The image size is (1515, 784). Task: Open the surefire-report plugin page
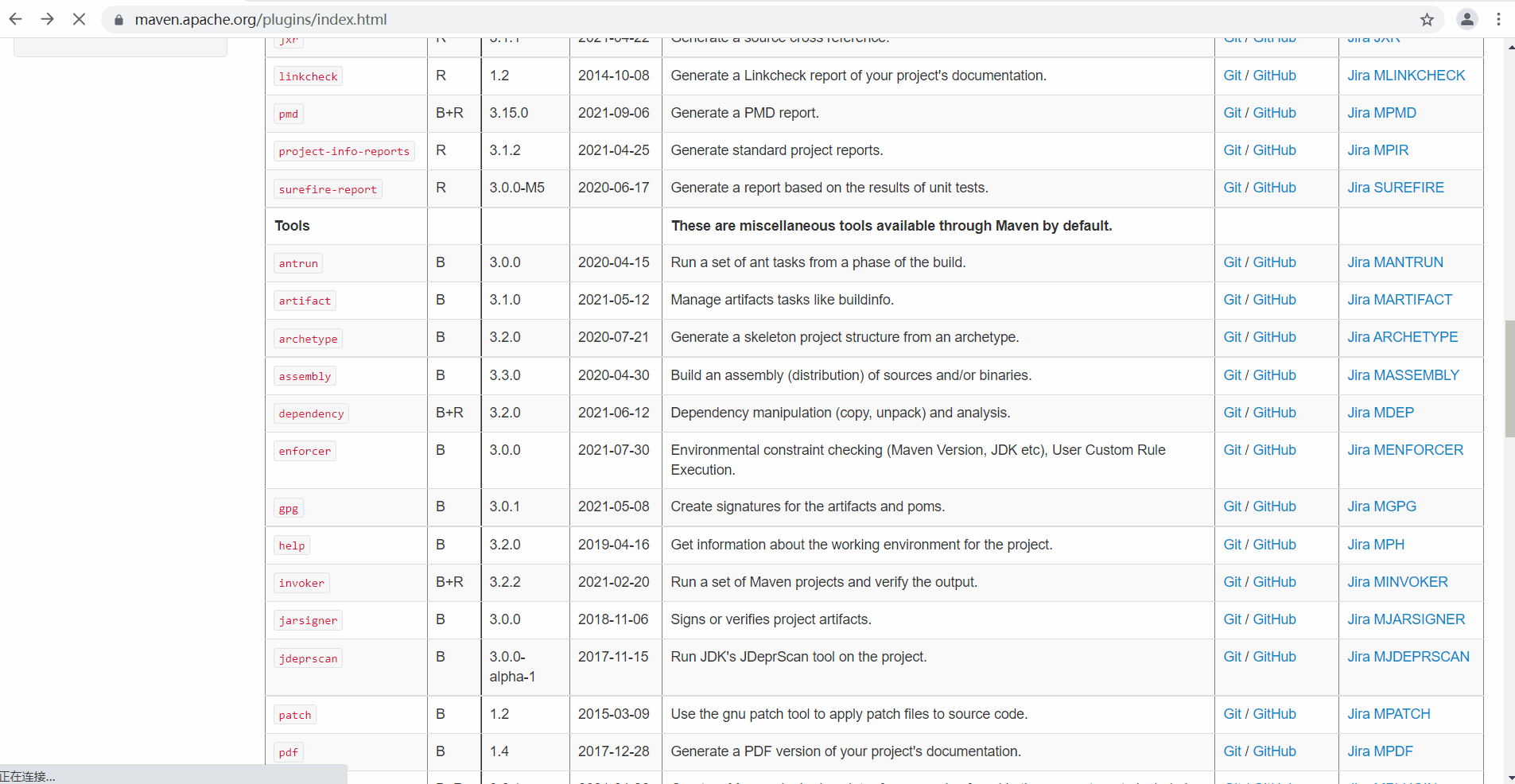pyautogui.click(x=328, y=189)
